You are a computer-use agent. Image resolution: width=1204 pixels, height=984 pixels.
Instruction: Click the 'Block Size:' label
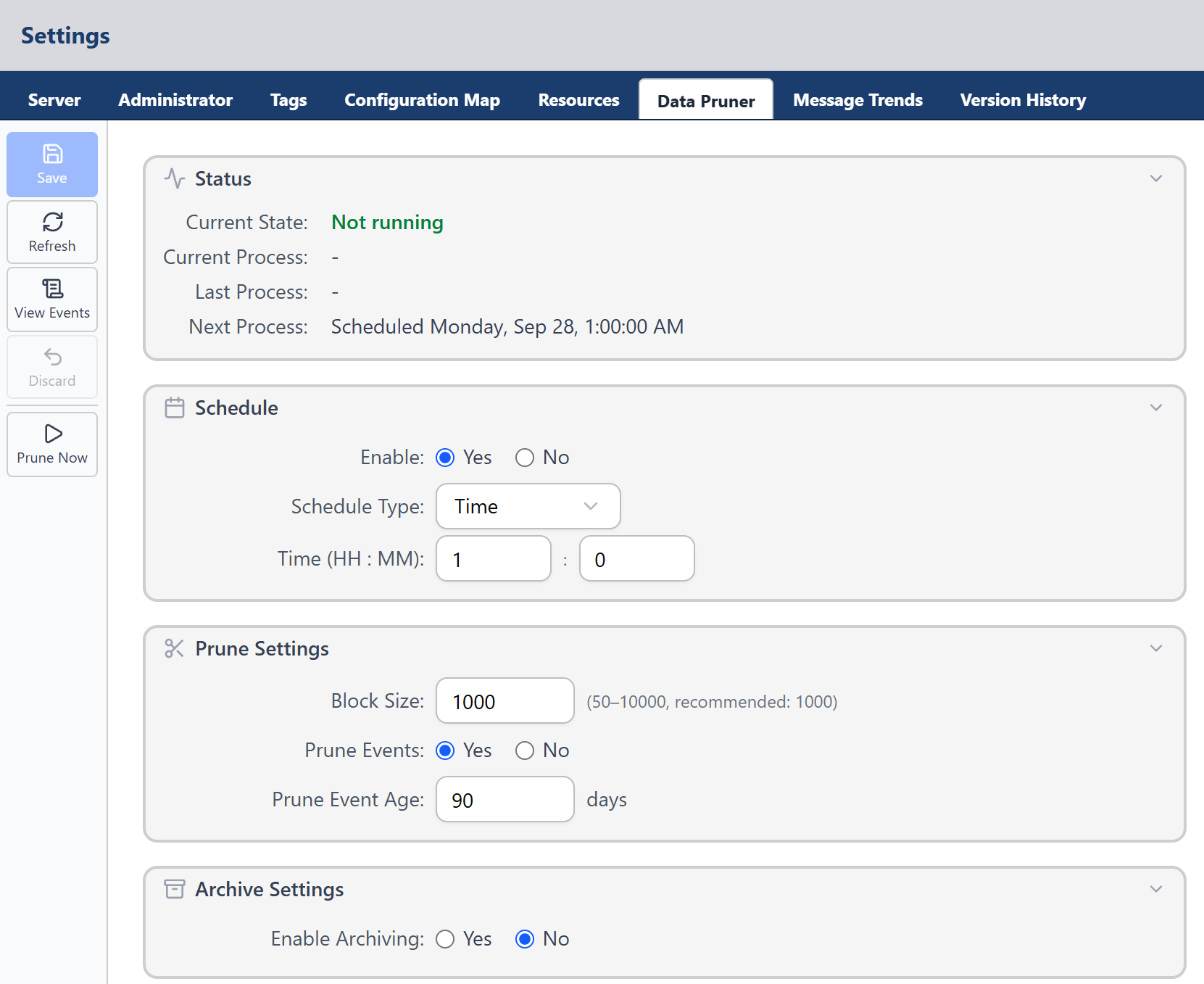pos(378,700)
